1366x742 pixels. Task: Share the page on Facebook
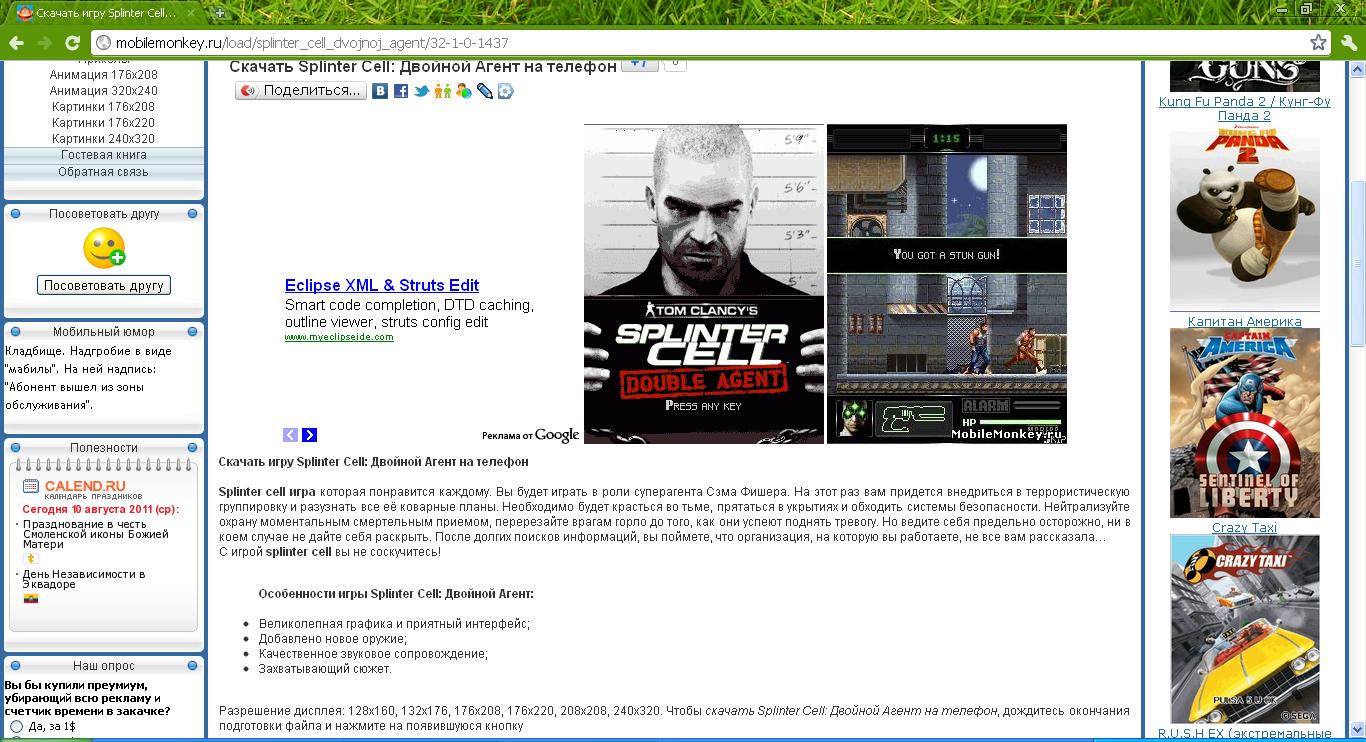coord(401,91)
